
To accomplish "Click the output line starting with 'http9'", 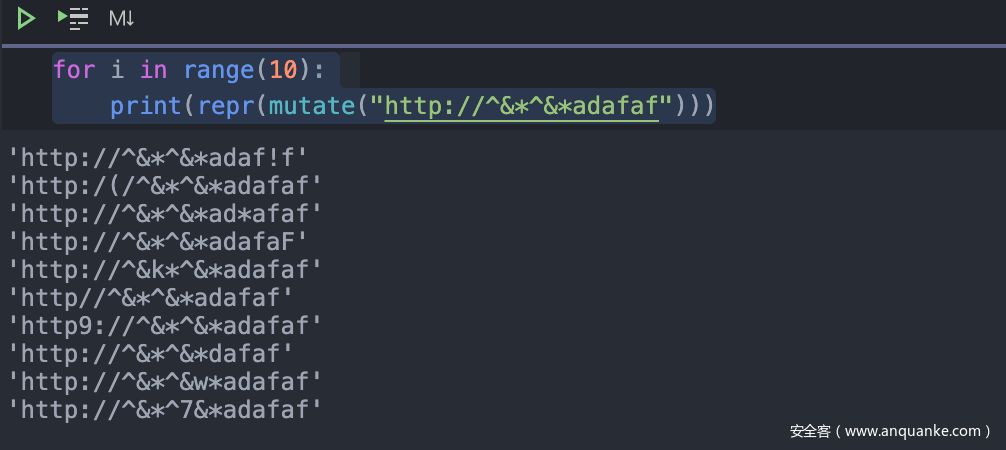I will coord(165,324).
